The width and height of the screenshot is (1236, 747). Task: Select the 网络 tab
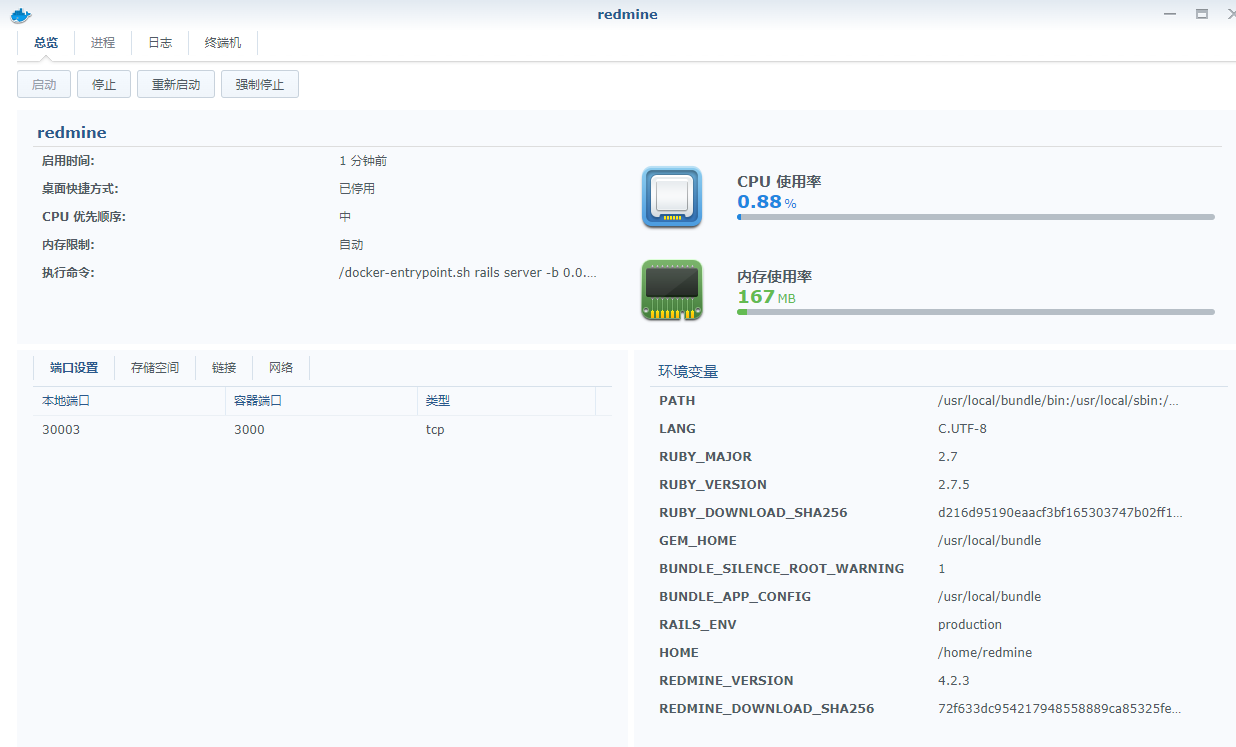pyautogui.click(x=281, y=368)
